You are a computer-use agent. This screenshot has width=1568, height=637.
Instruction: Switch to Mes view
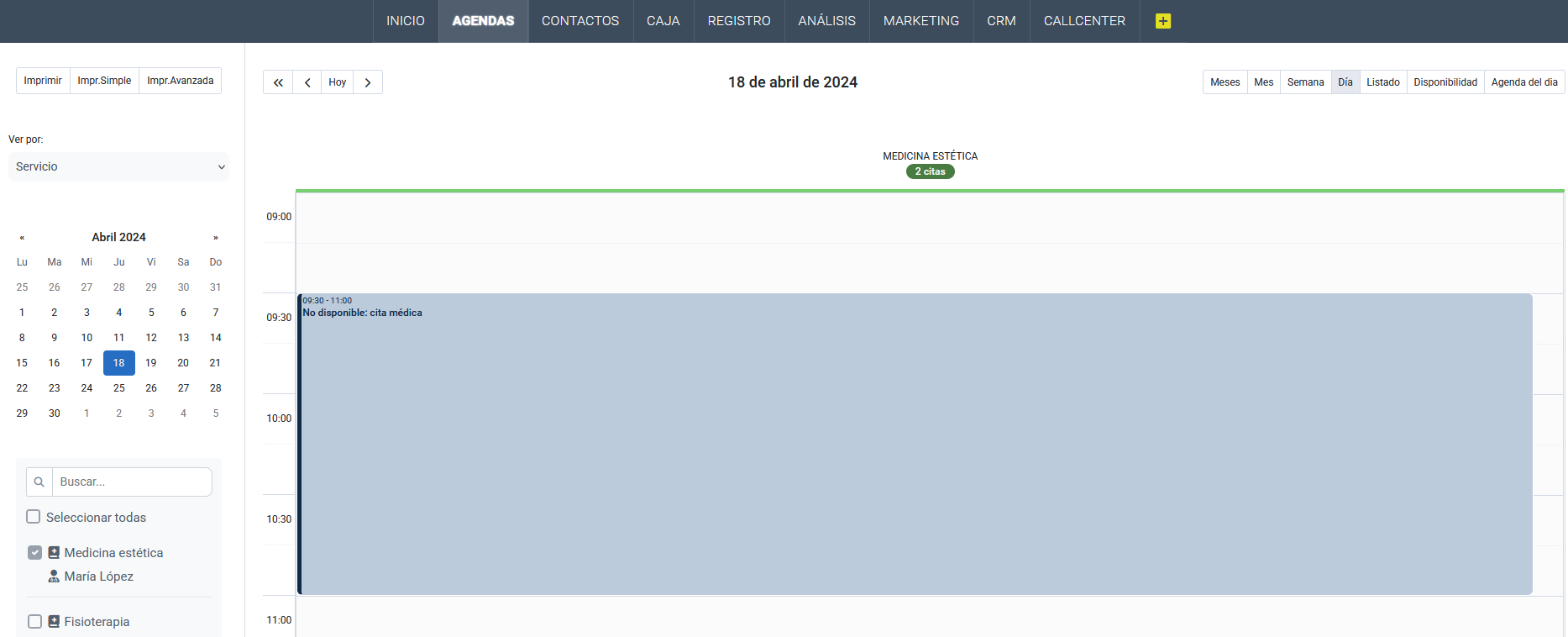point(1264,82)
